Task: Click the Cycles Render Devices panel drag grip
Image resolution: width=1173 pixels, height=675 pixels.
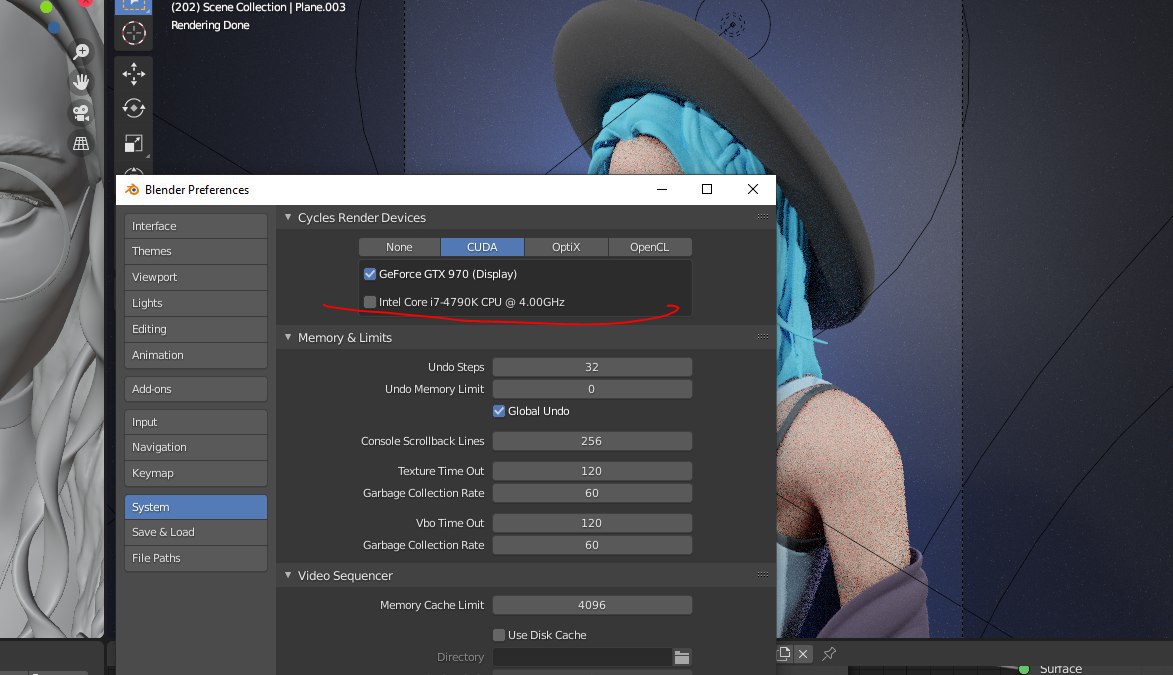Action: [x=762, y=217]
